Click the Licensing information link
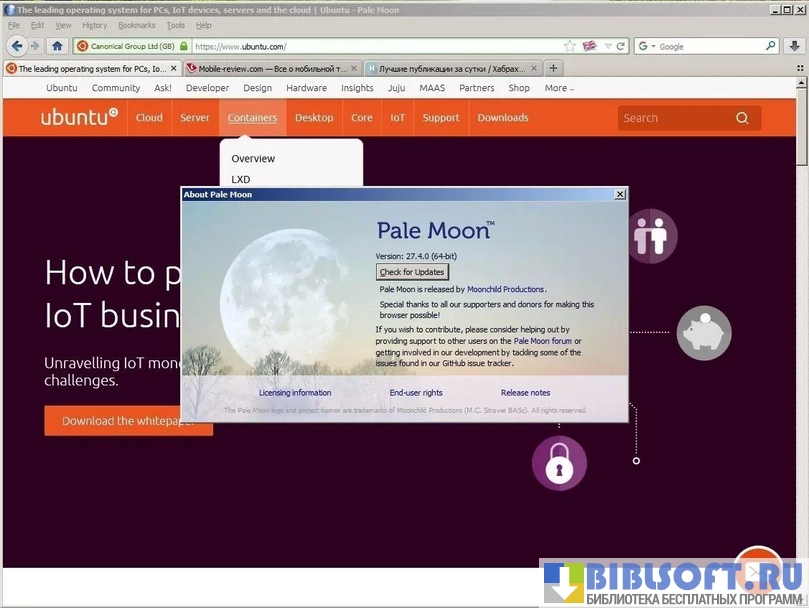Viewport: 809px width, 608px height. click(x=295, y=393)
